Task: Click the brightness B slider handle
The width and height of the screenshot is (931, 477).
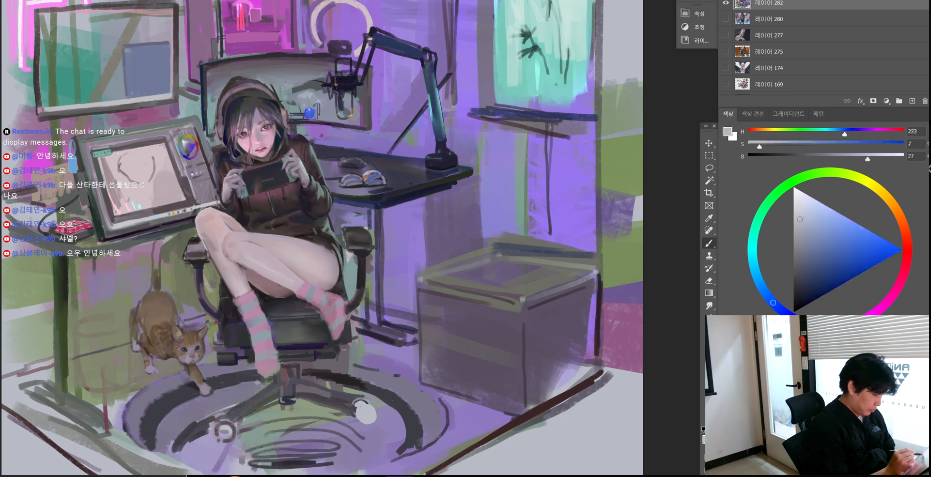Action: [x=867, y=159]
